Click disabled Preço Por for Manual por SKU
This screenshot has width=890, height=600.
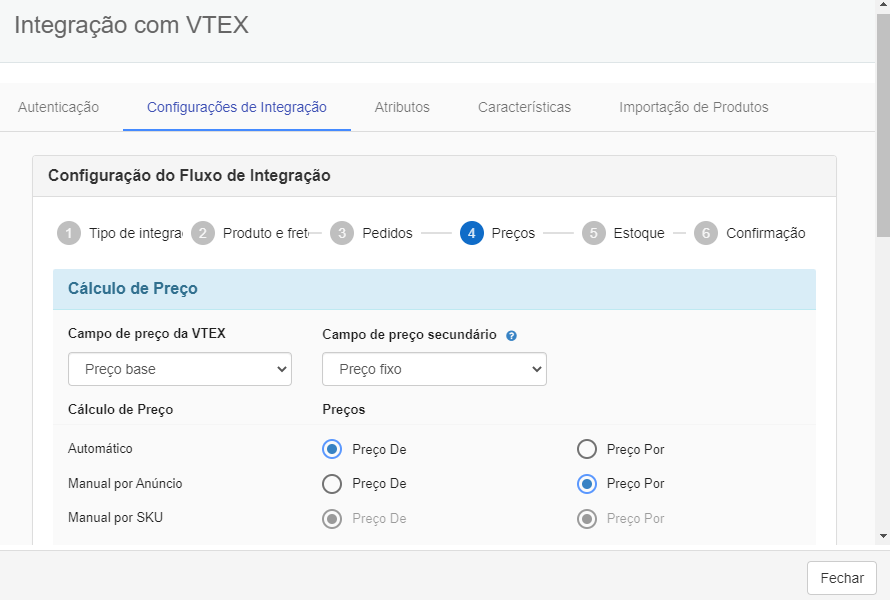pyautogui.click(x=587, y=518)
